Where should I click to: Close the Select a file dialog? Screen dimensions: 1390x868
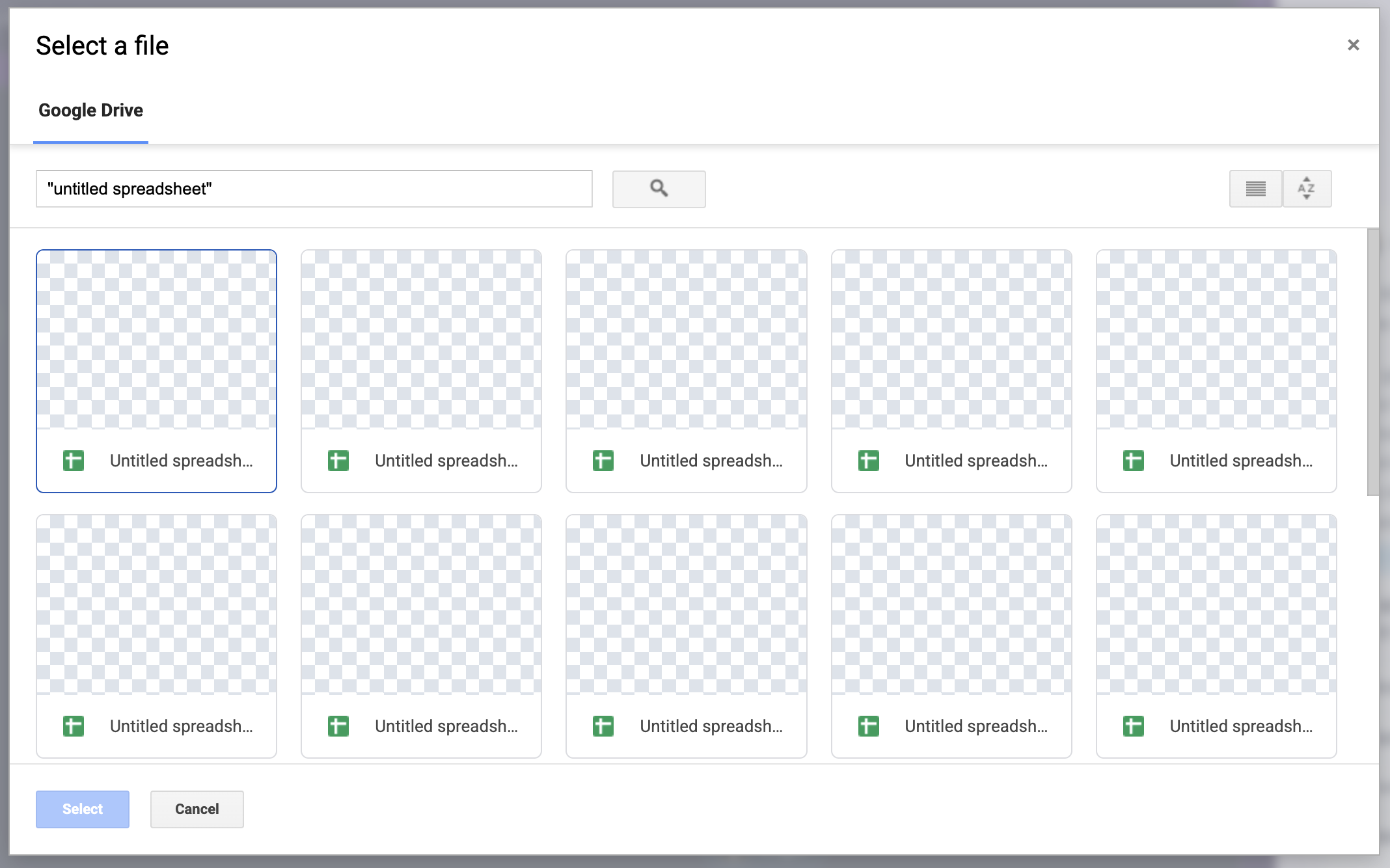click(1353, 45)
